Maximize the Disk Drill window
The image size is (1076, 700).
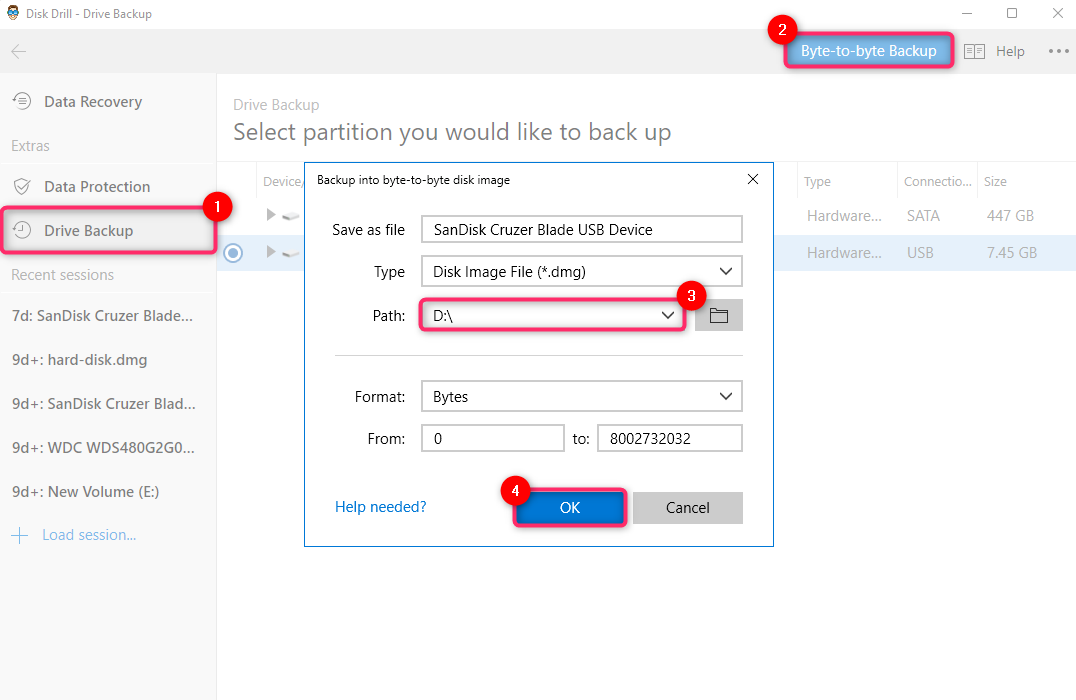pos(1011,13)
